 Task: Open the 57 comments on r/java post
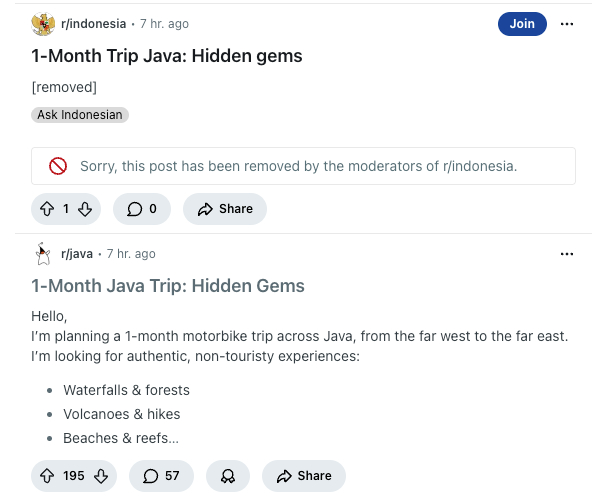pos(161,476)
